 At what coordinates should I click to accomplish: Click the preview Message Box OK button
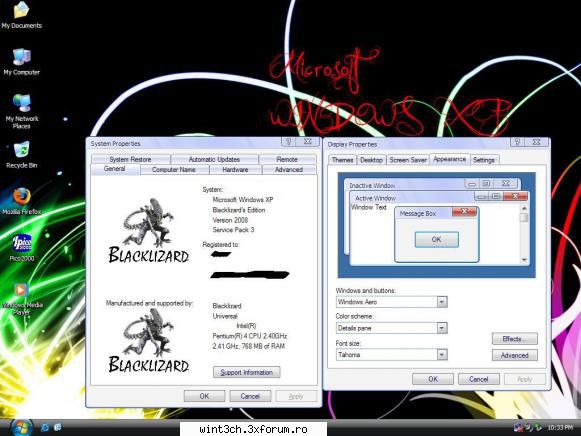click(x=436, y=239)
